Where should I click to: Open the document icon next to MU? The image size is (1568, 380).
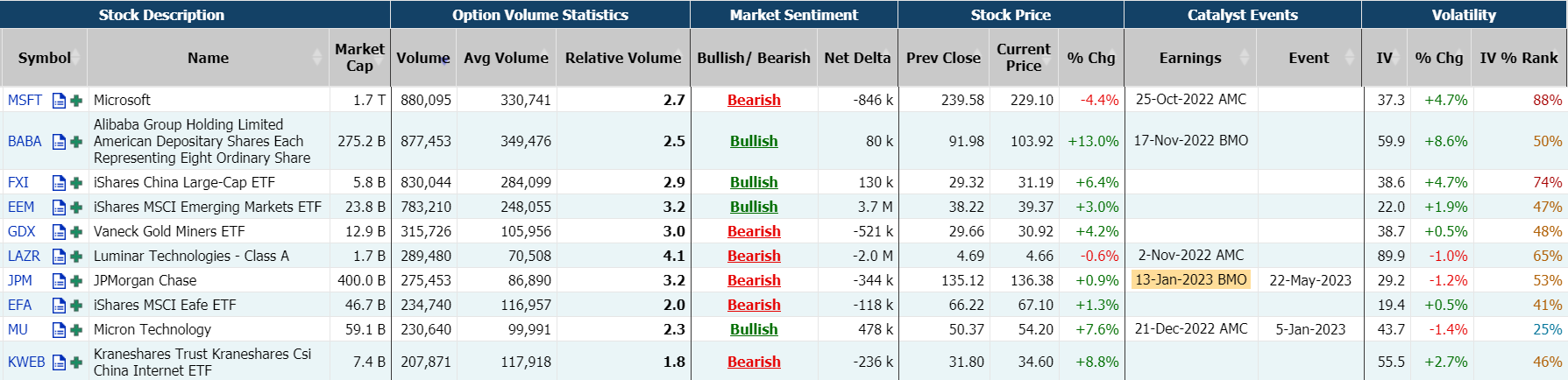[x=59, y=330]
